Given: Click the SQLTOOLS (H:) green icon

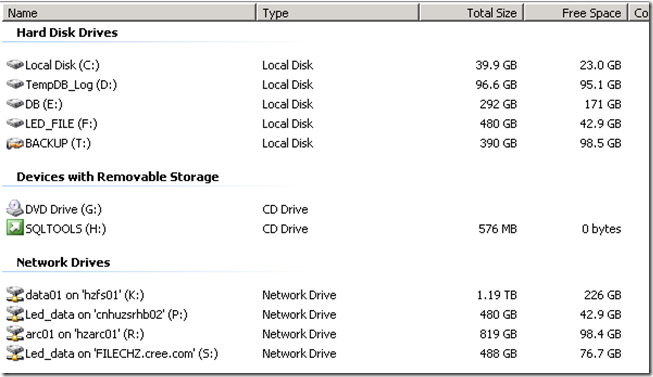Looking at the screenshot, I should click(15, 228).
